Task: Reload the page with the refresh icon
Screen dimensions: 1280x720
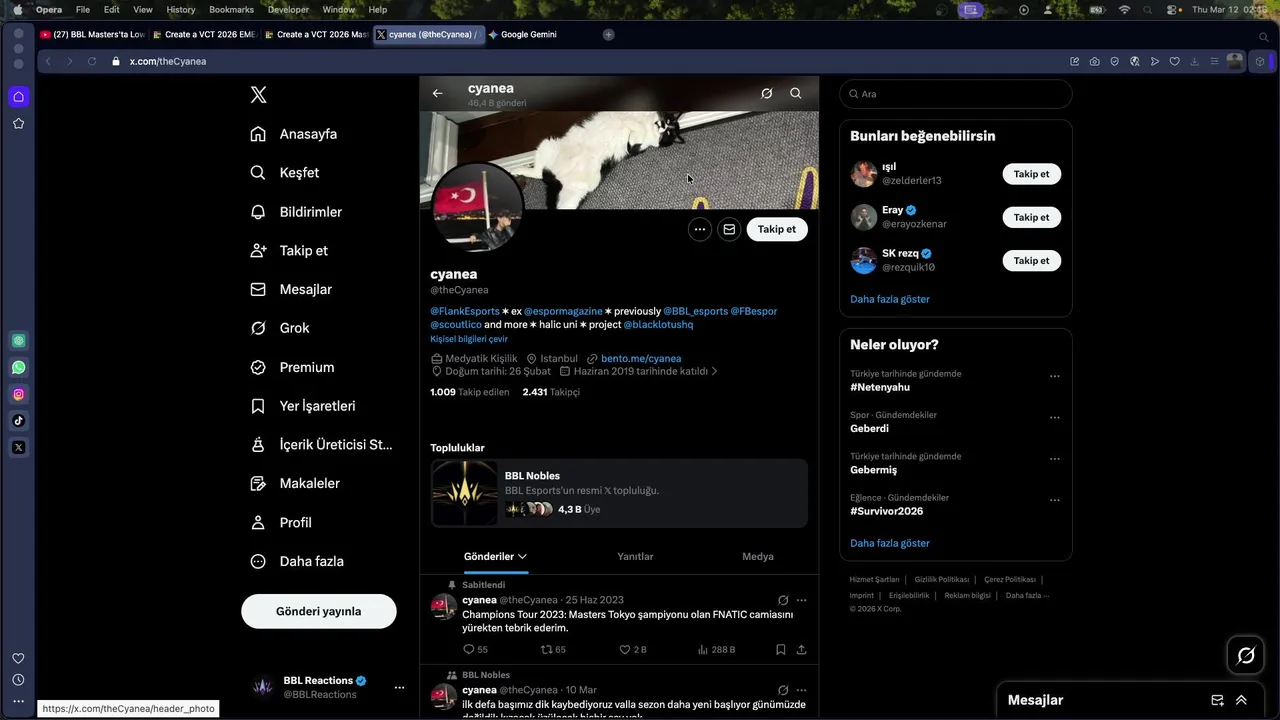Action: (91, 61)
